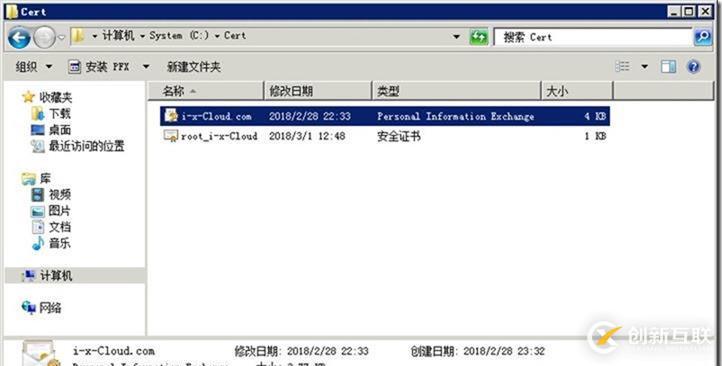Click the 桌面 icon in sidebar
Viewport: 722px width, 366px height.
click(x=38, y=130)
